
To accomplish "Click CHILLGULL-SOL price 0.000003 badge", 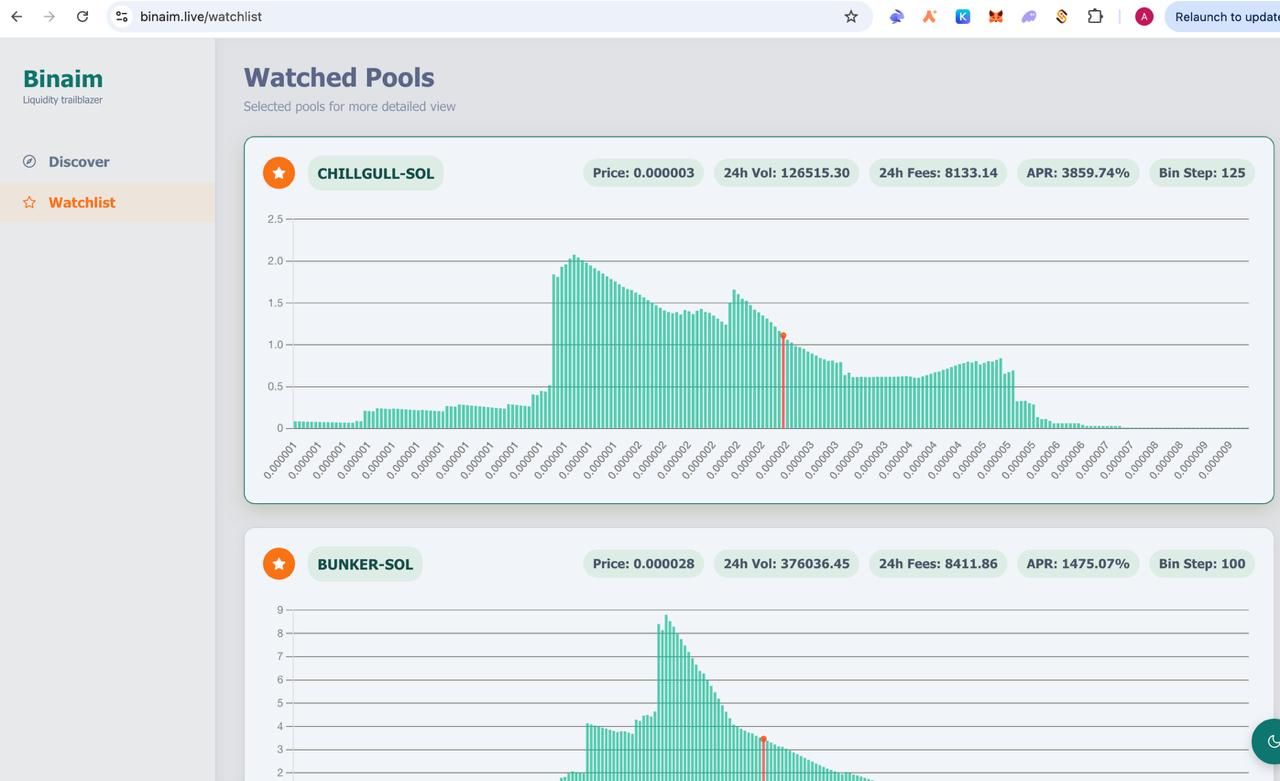I will (643, 173).
